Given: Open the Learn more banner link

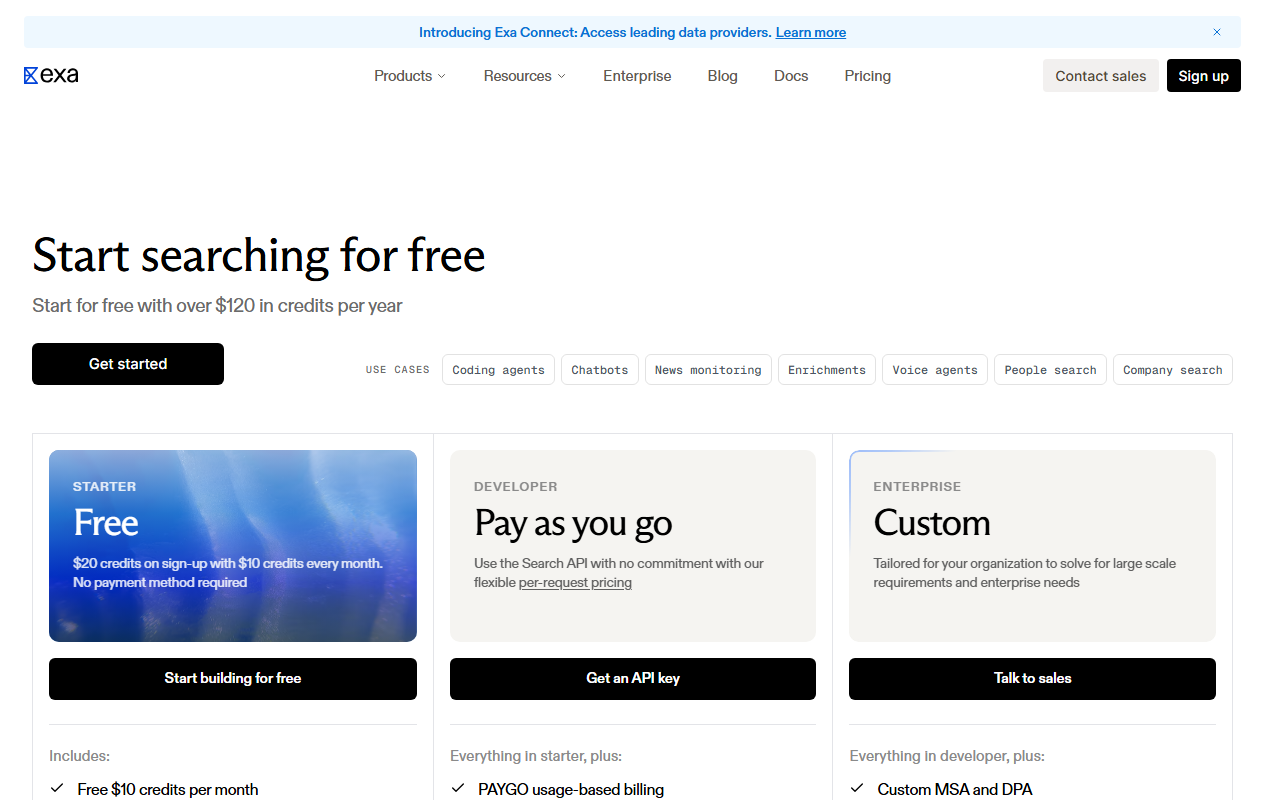Looking at the screenshot, I should [811, 32].
